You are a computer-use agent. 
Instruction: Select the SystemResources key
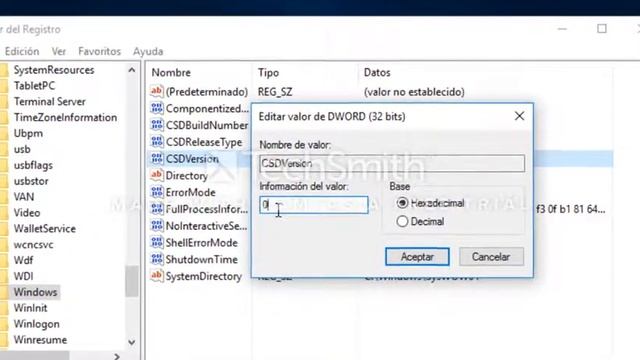[54, 70]
